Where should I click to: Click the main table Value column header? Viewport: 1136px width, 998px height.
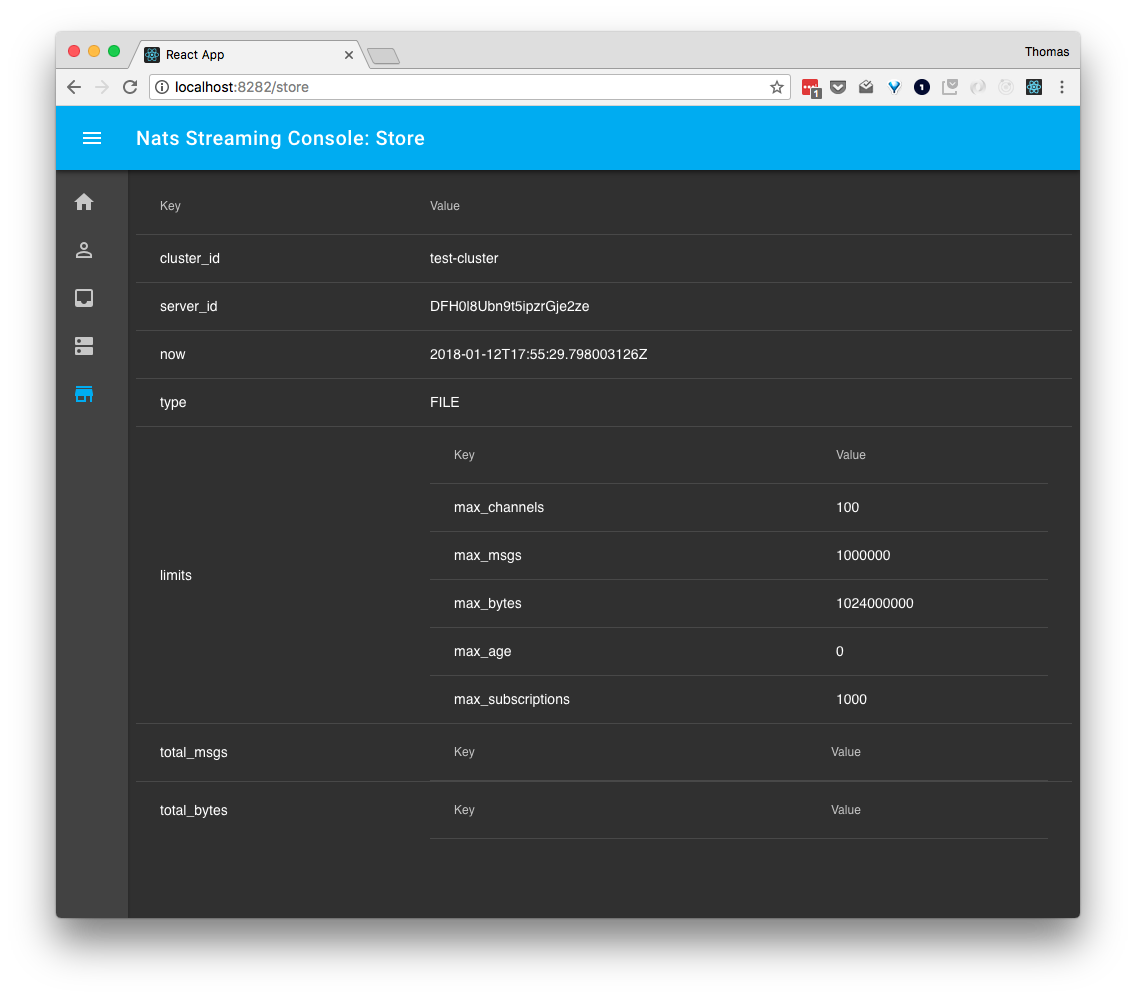point(445,206)
